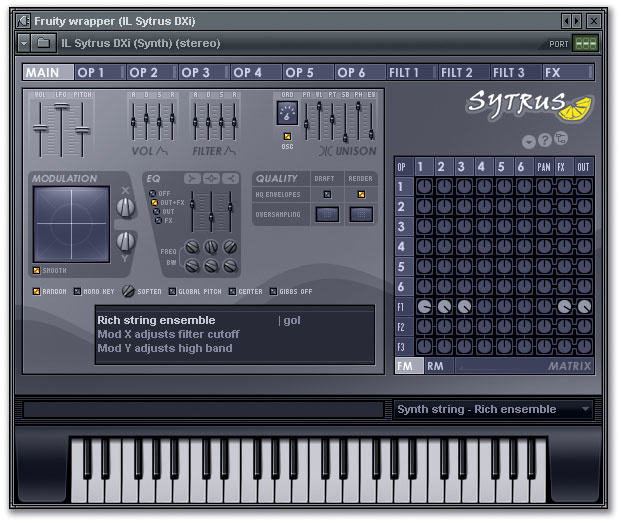Click the Soften knob
Image resolution: width=621 pixels, height=523 pixels.
(128, 291)
